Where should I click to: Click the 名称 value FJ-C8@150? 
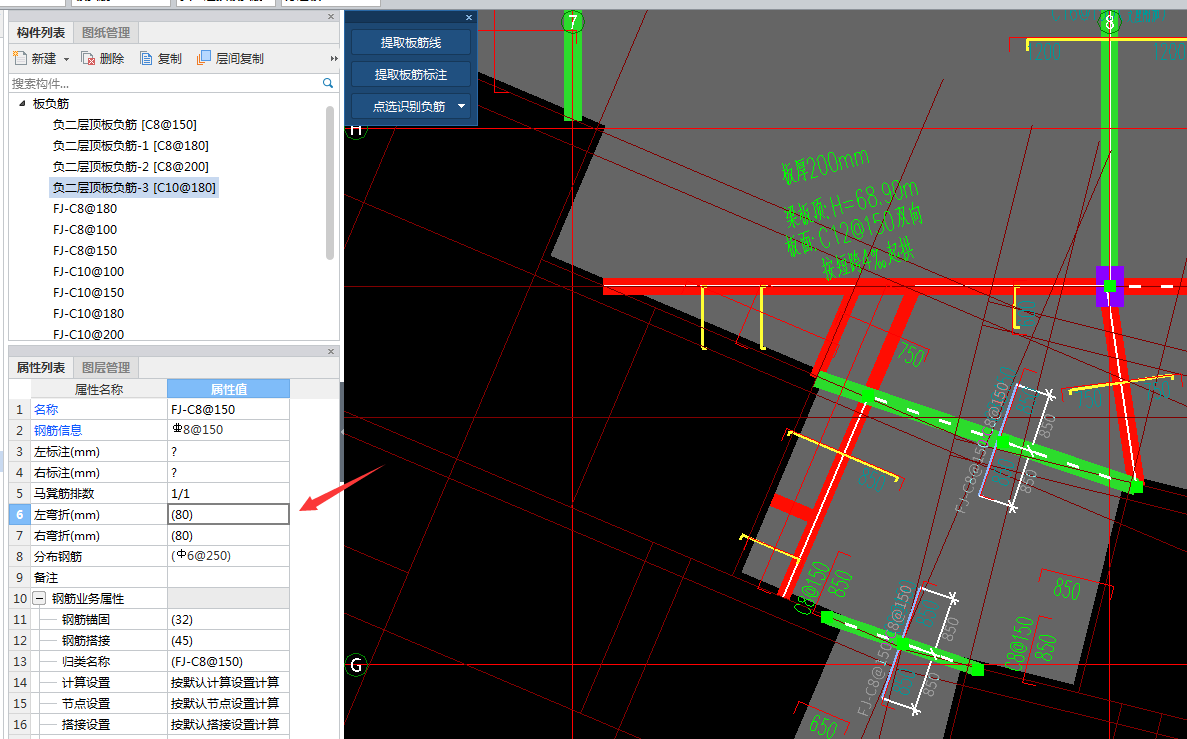coord(229,409)
